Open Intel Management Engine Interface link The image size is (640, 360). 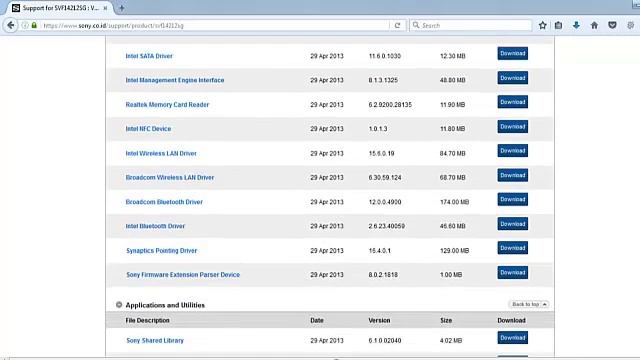[175, 80]
